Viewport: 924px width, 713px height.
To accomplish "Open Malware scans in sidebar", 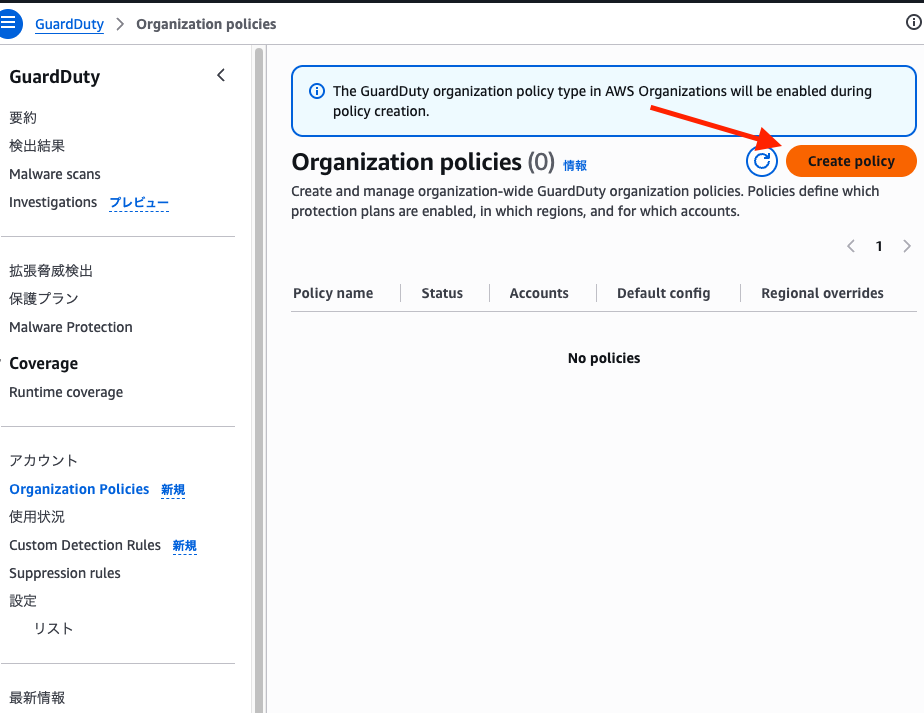I will tap(55, 174).
